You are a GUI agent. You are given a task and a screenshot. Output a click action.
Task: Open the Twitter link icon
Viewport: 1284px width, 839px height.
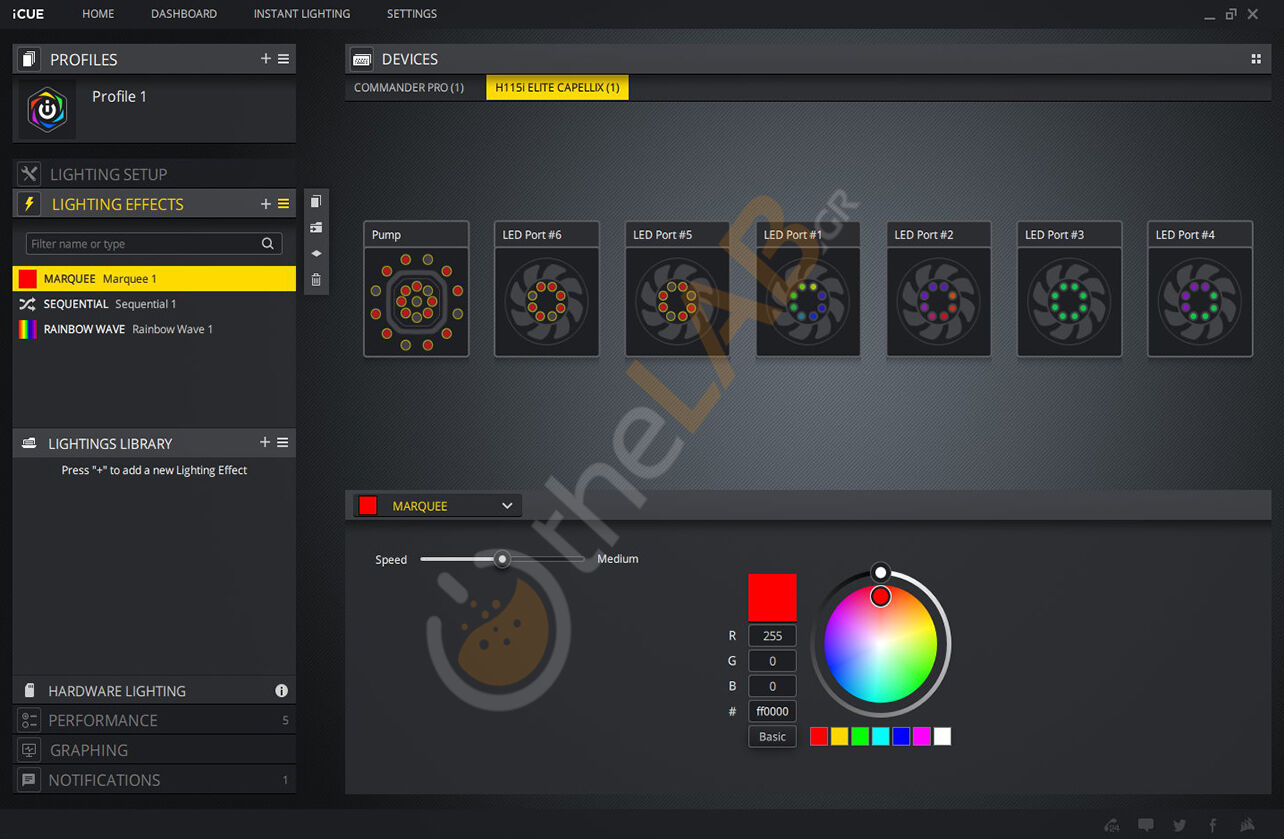point(1180,825)
